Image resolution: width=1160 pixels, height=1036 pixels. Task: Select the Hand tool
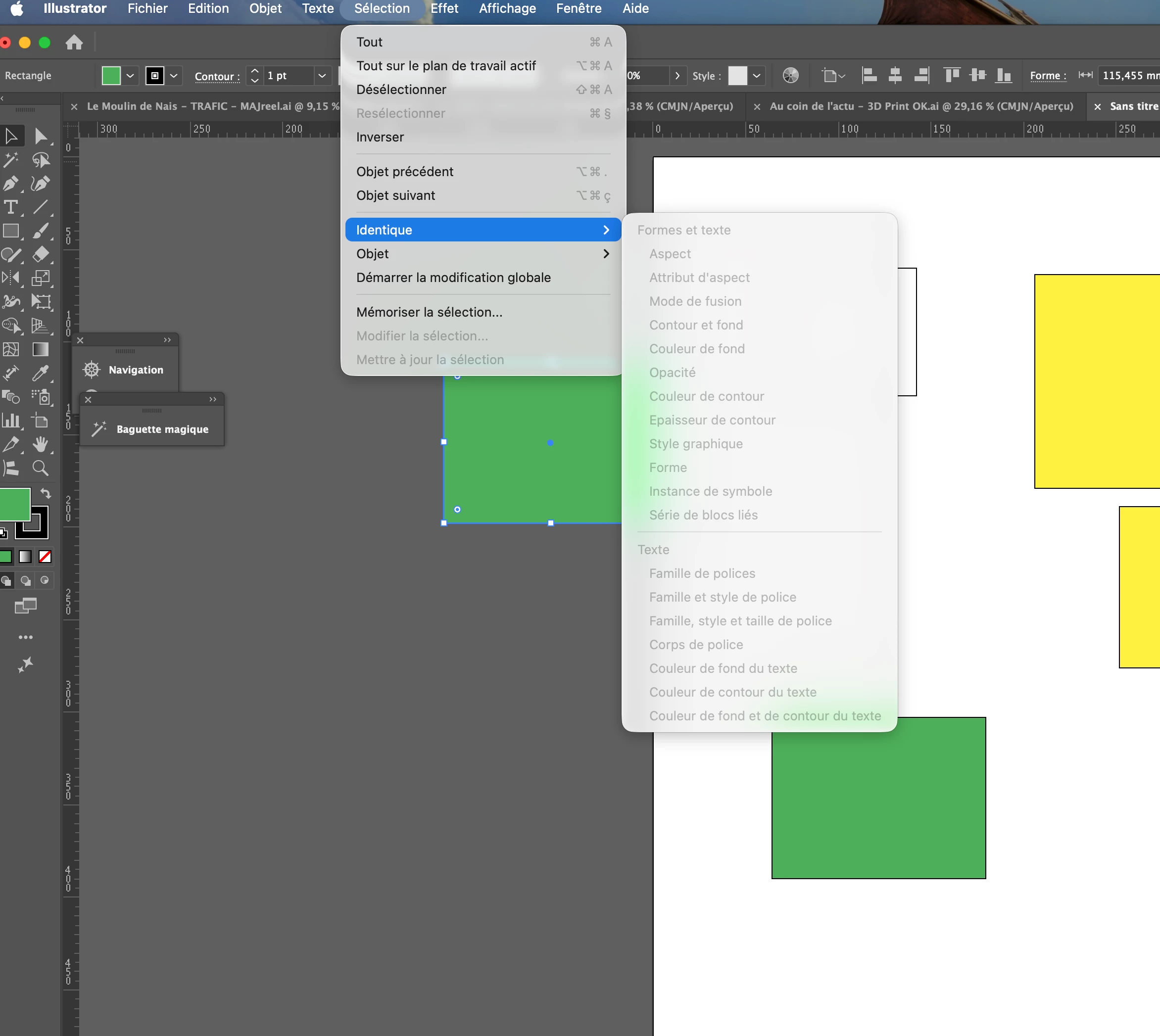point(40,444)
